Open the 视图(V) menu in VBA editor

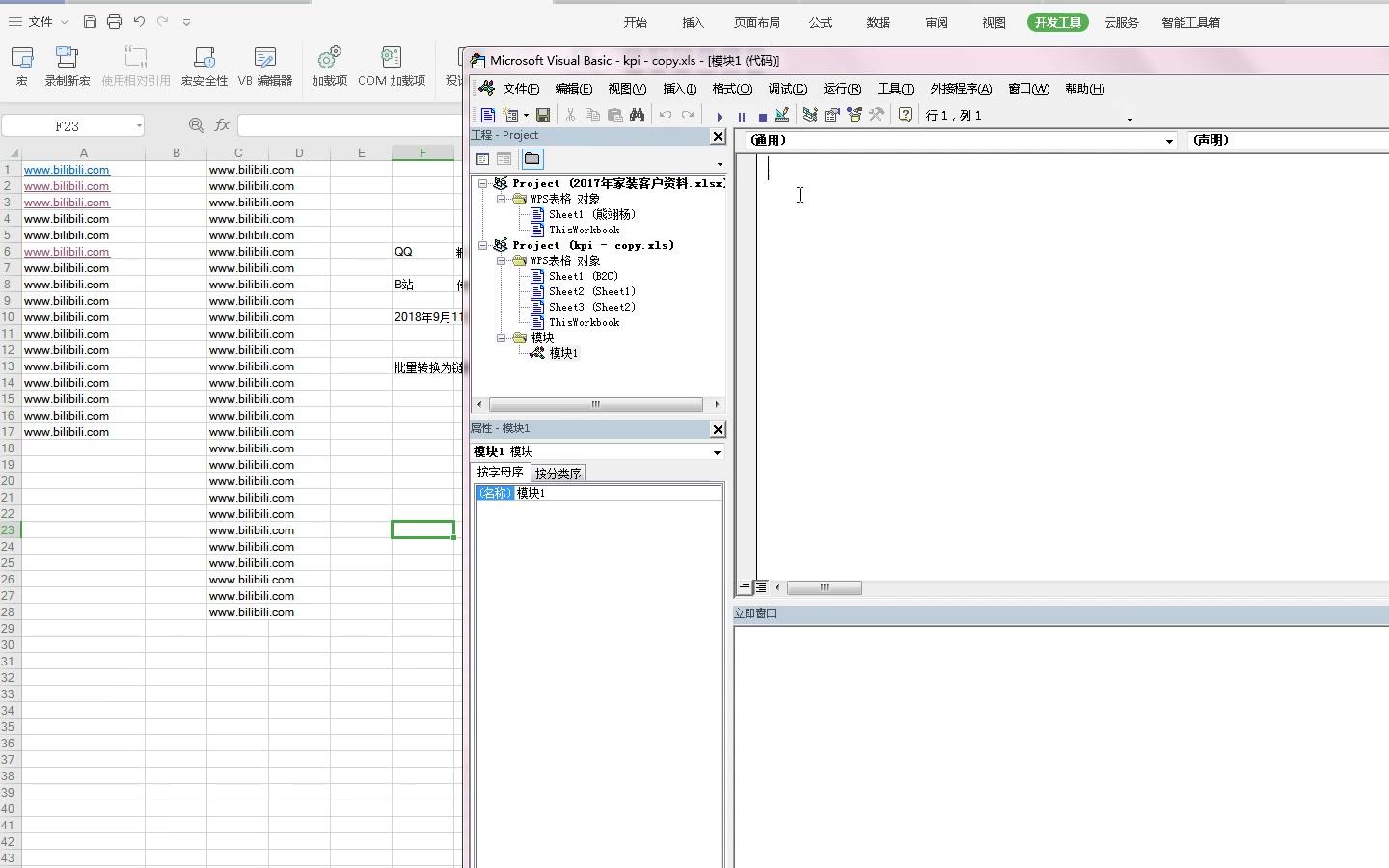pos(627,89)
